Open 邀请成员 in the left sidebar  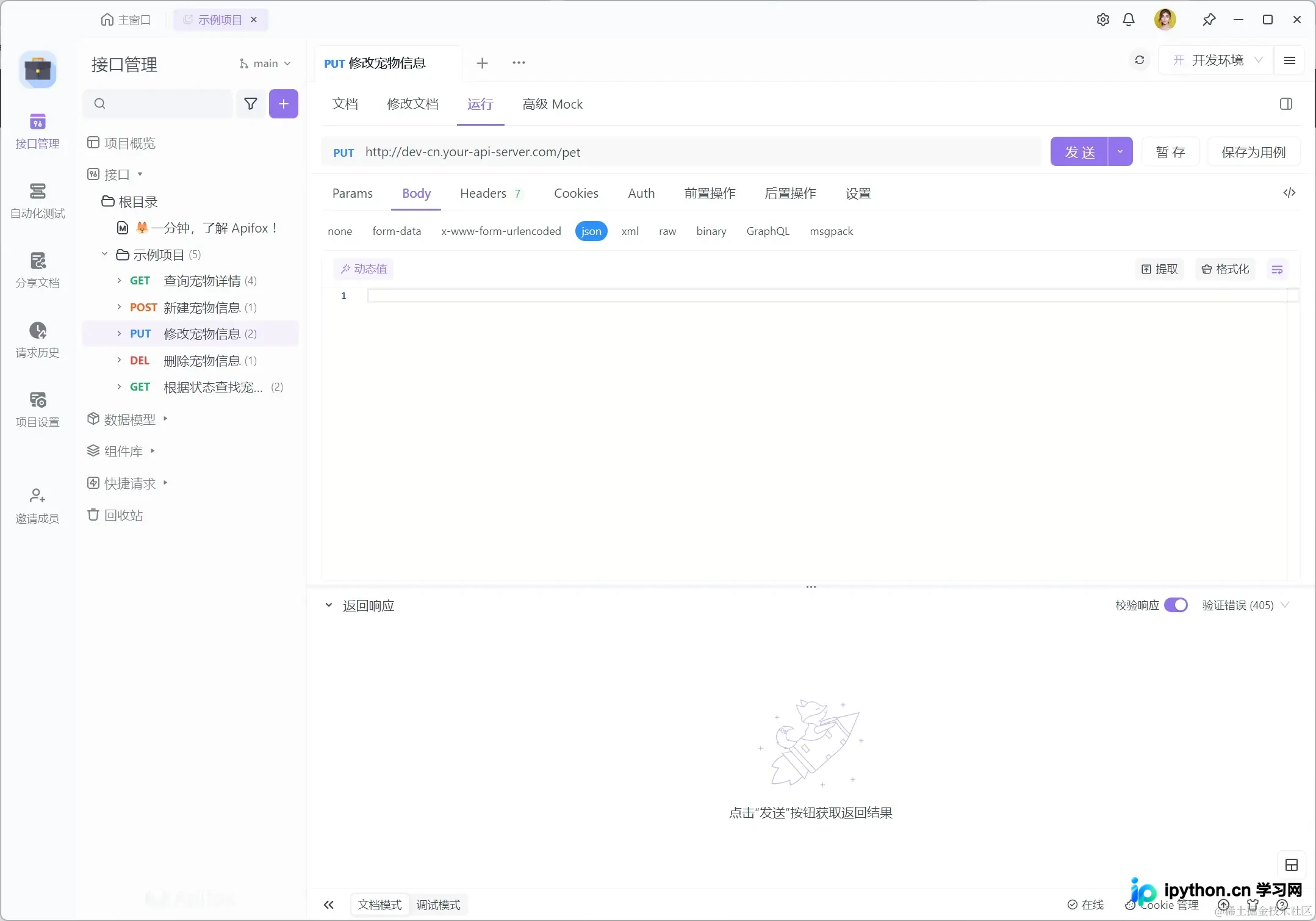[37, 506]
